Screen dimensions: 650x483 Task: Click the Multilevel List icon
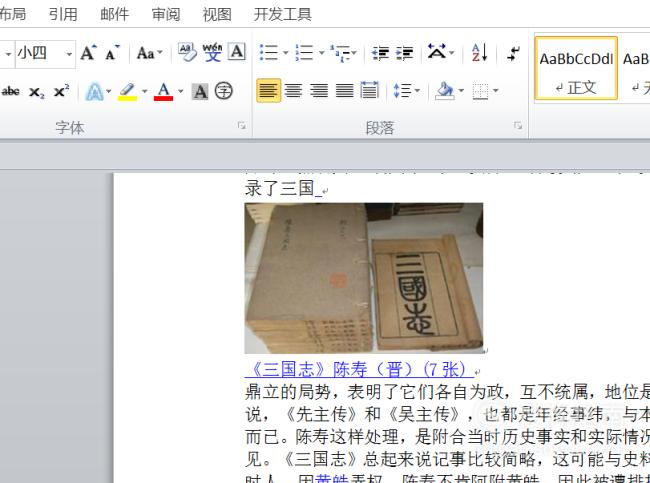(341, 53)
